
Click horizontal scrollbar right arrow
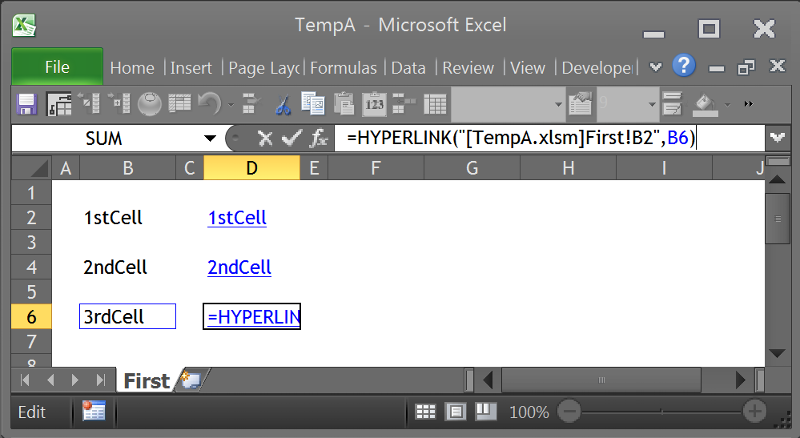(x=740, y=380)
